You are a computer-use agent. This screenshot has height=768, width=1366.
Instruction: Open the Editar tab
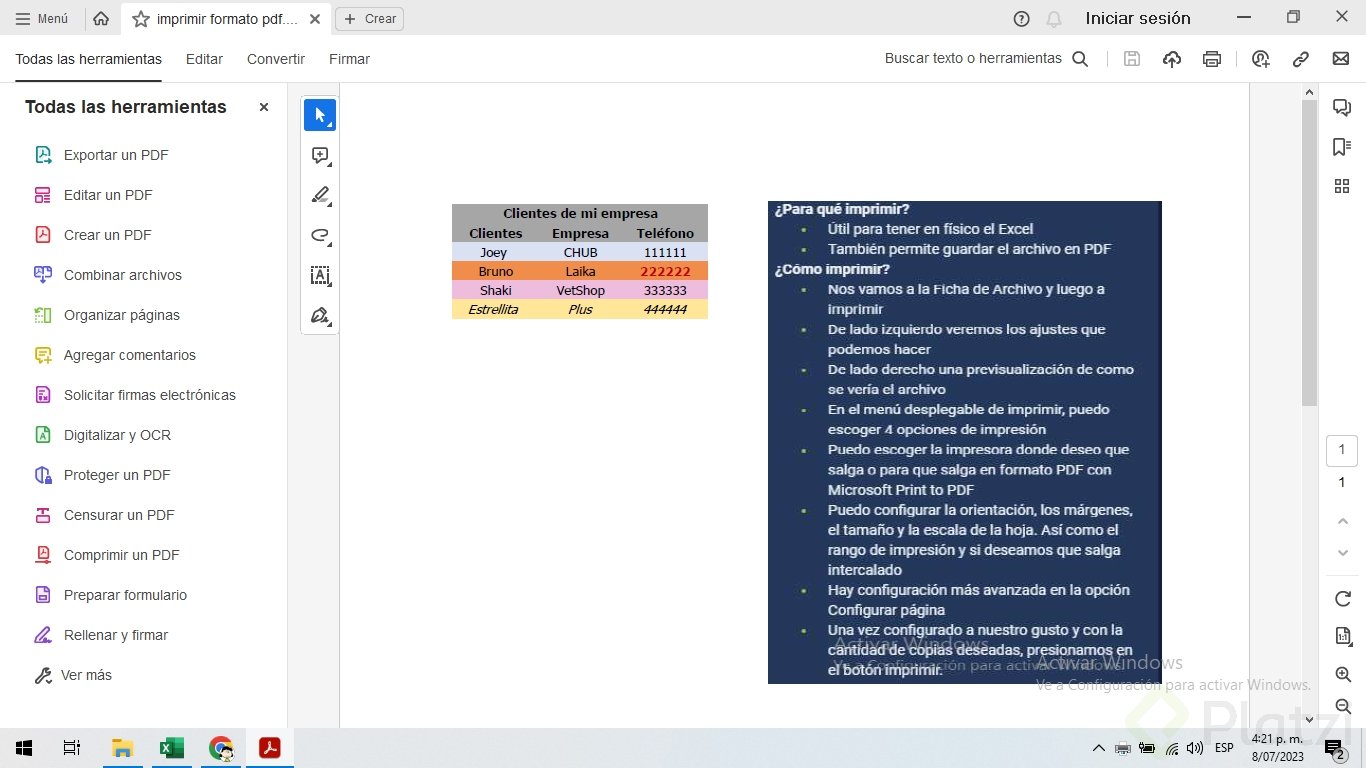(204, 59)
